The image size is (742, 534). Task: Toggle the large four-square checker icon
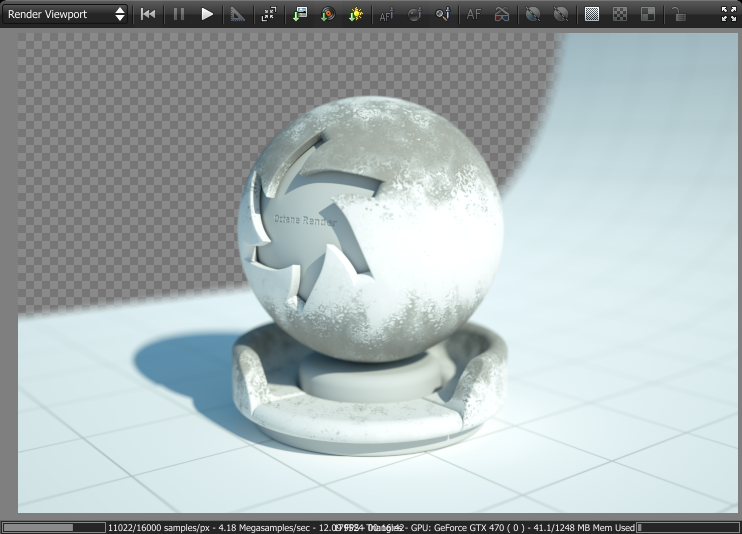648,14
